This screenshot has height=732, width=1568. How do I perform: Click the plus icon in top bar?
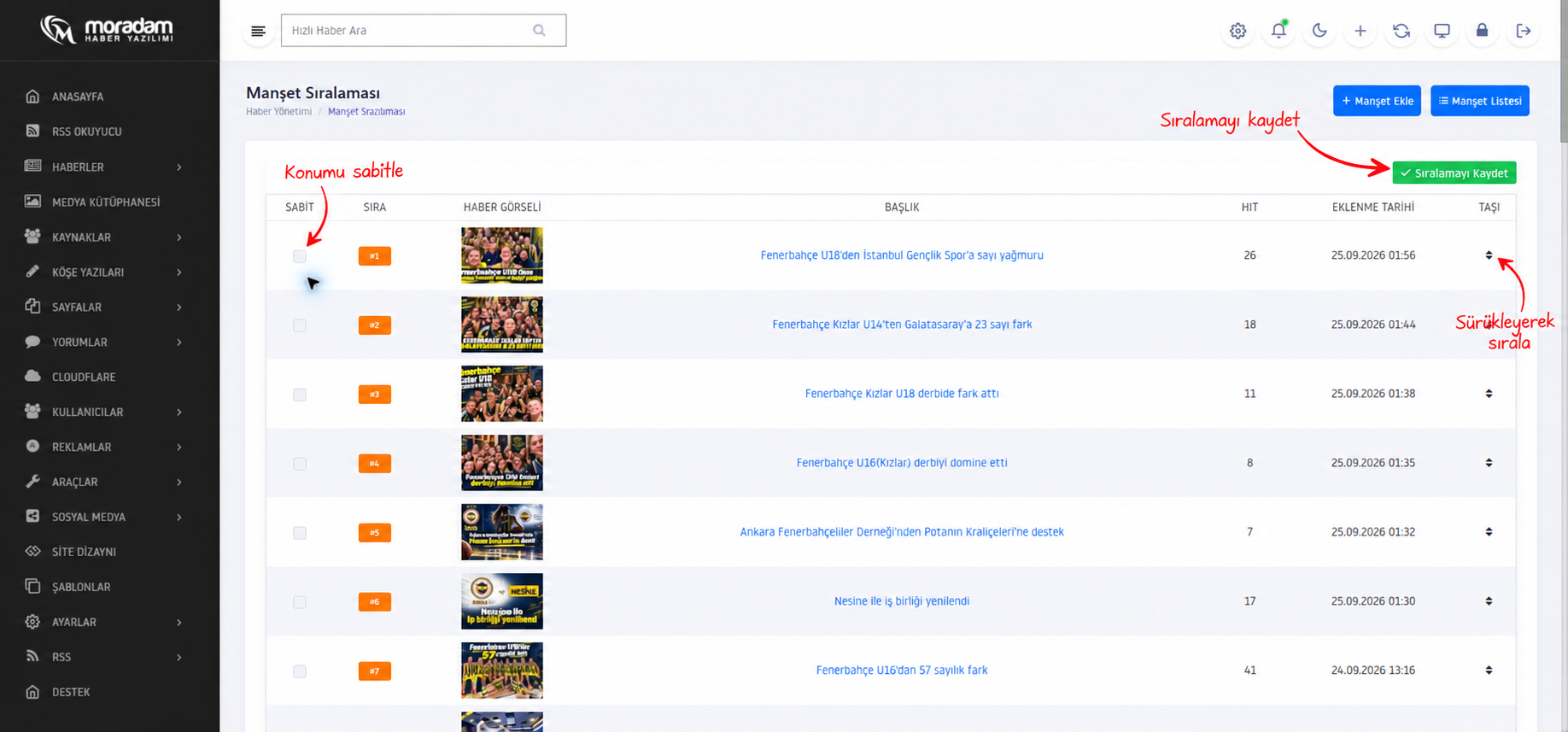tap(1360, 31)
